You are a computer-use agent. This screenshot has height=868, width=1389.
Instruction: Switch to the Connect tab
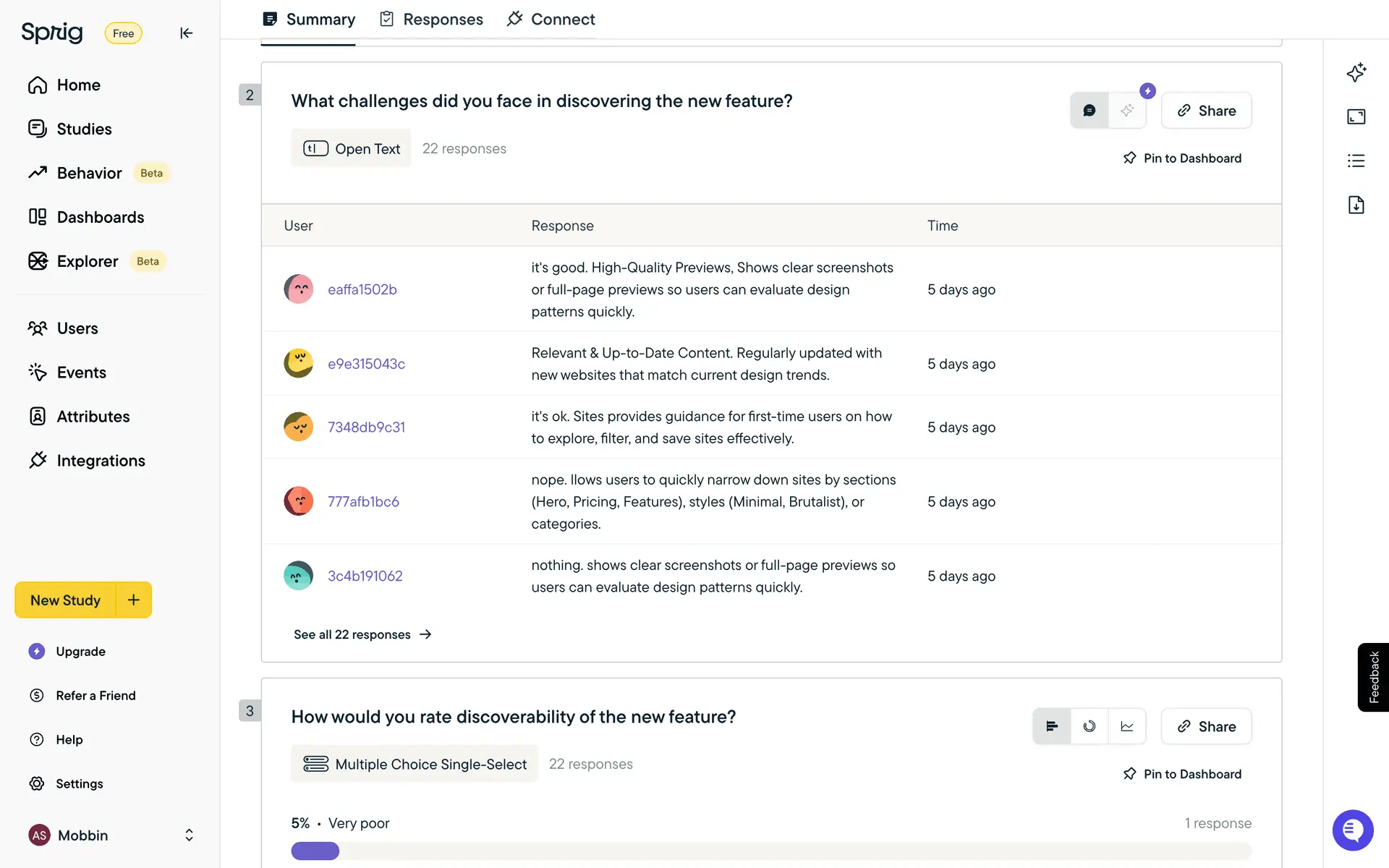coord(551,20)
